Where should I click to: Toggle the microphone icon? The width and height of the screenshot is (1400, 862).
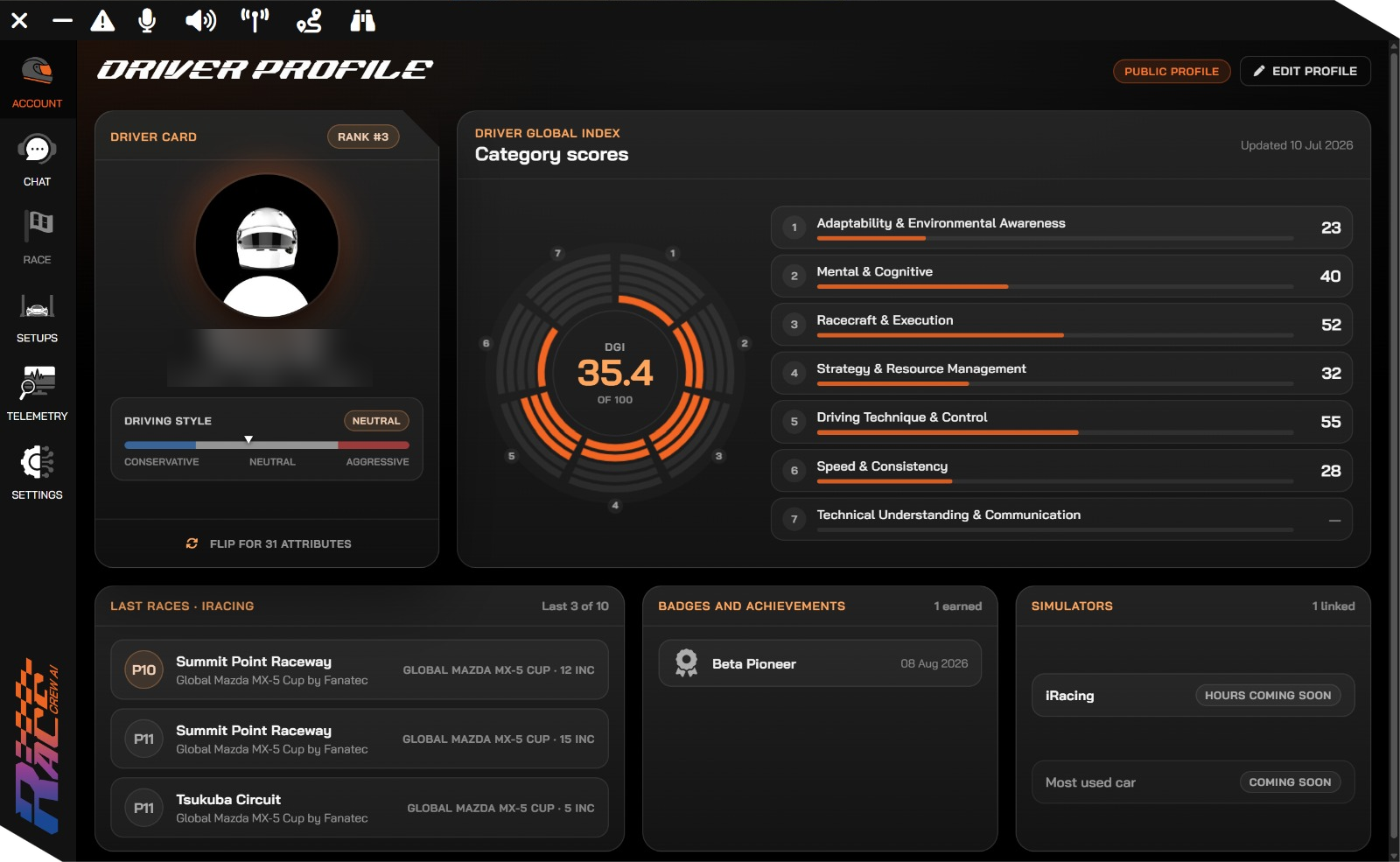pos(147,20)
